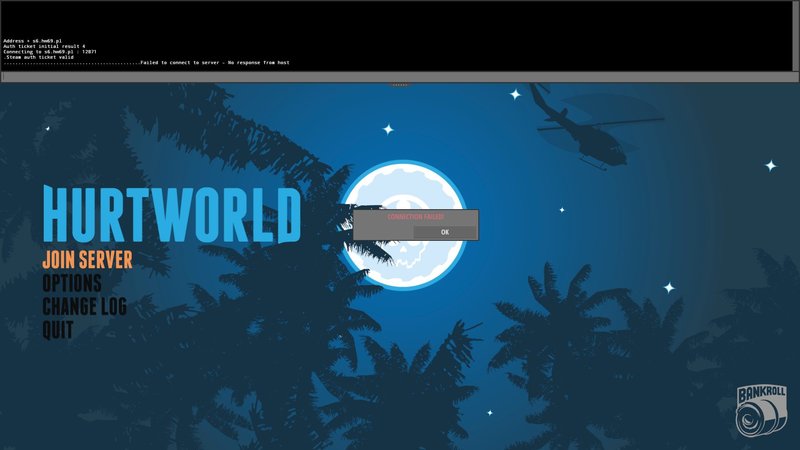Click the console resize handle below input
Image resolution: width=800 pixels, height=450 pixels.
click(x=399, y=85)
